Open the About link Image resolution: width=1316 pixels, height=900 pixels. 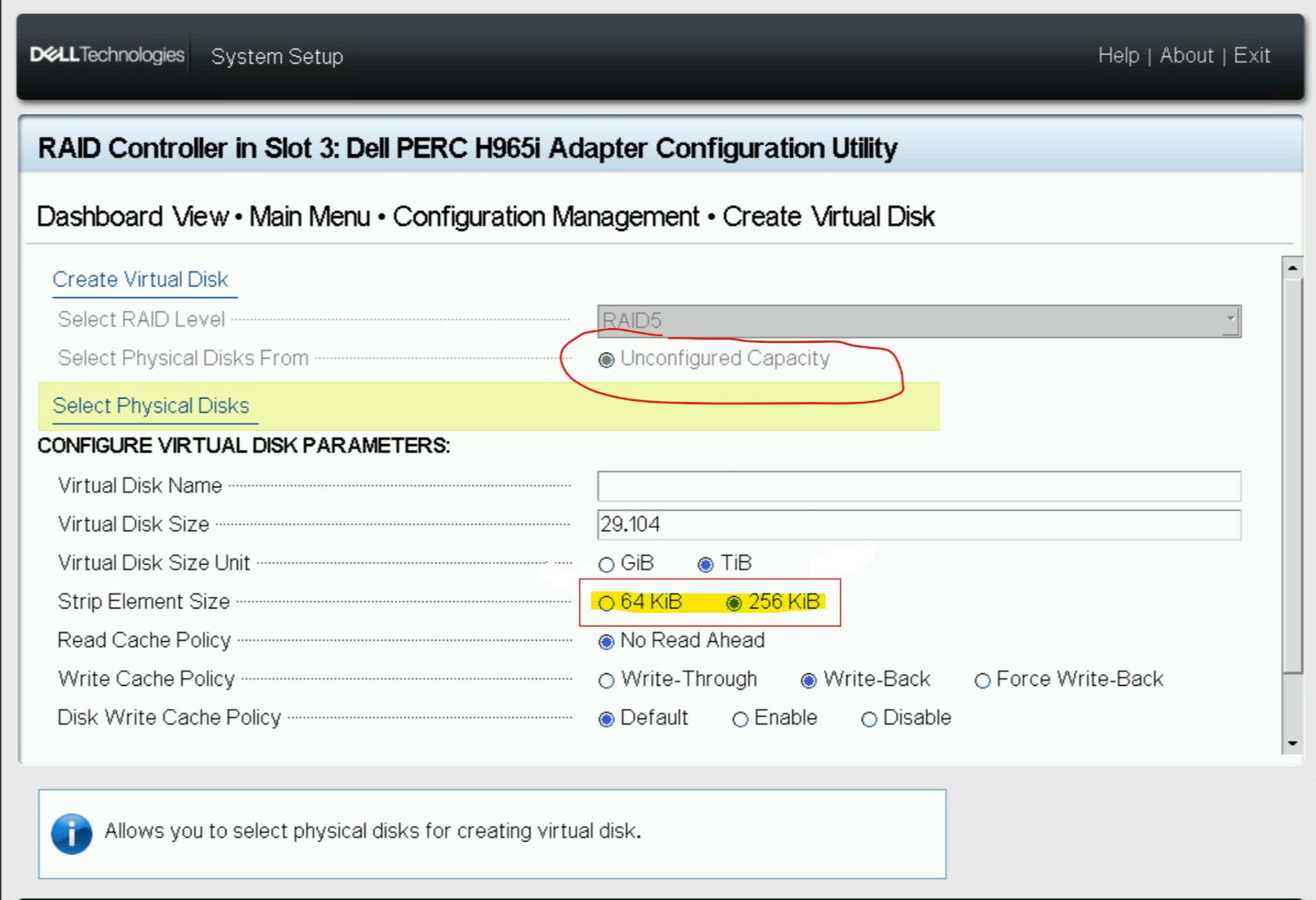(1186, 56)
